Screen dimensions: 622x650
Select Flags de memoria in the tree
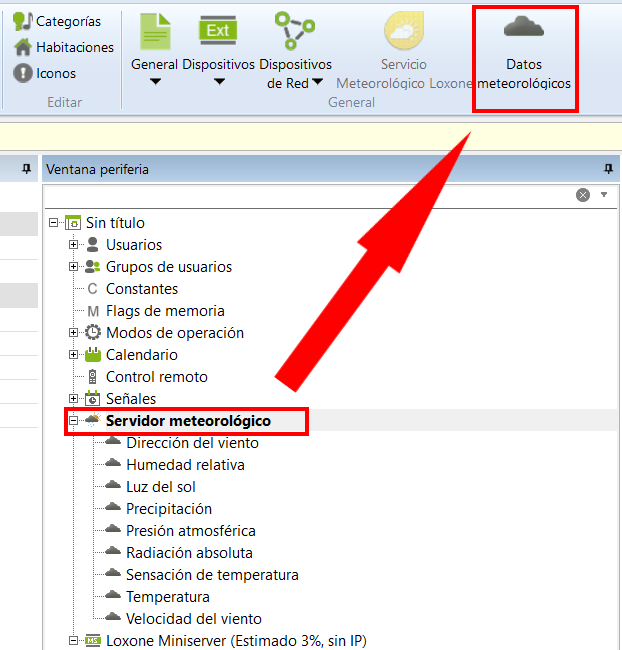(165, 311)
